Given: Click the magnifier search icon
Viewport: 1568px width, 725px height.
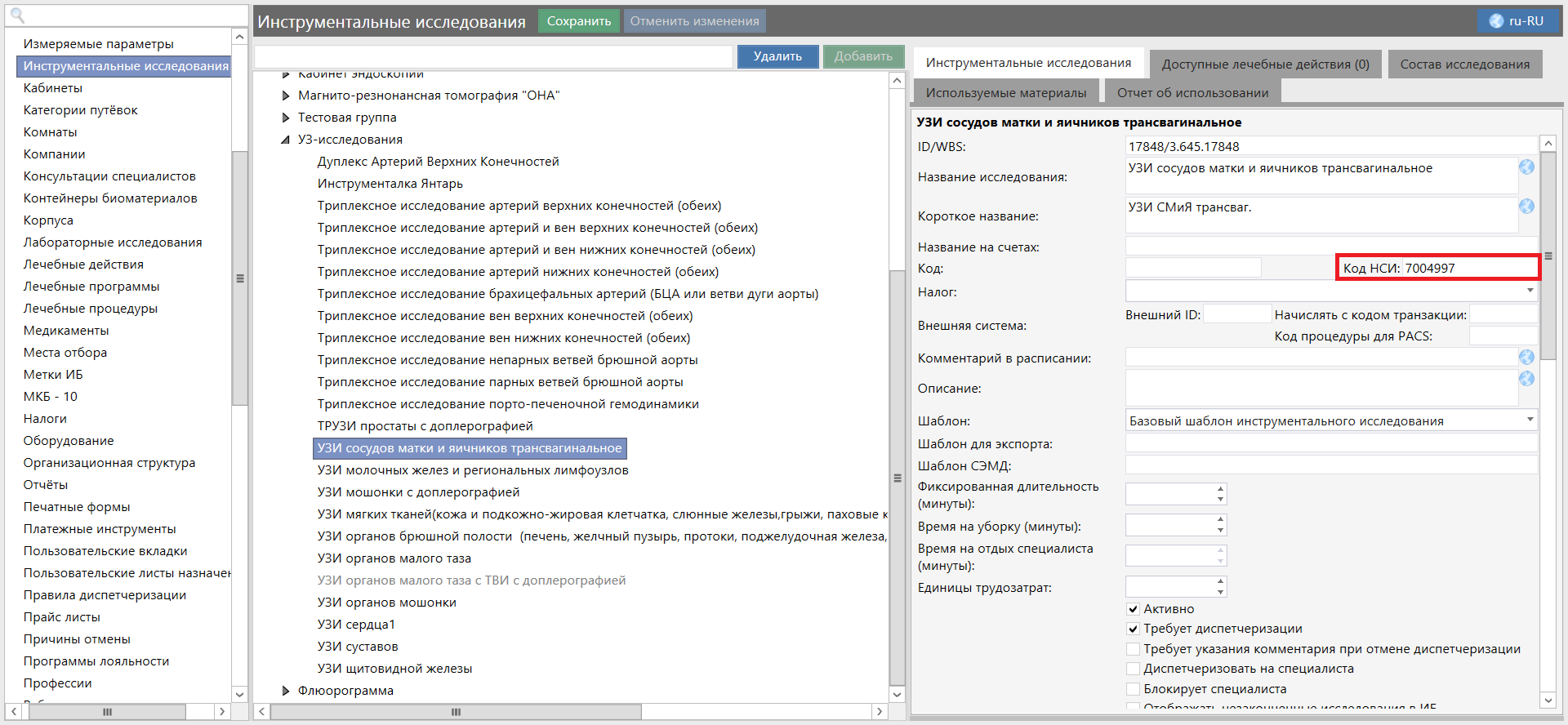Looking at the screenshot, I should tap(17, 16).
